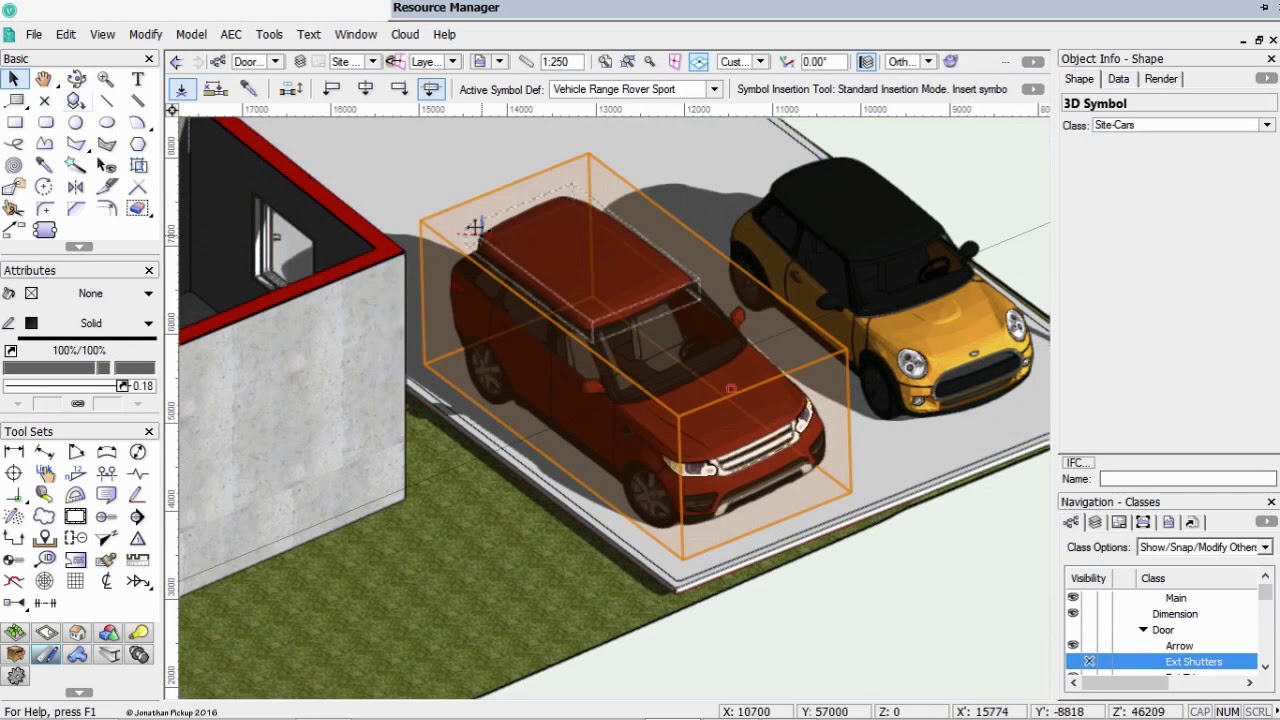Screen dimensions: 1280x720
Task: Select the Eraser tool
Action: [x=138, y=208]
